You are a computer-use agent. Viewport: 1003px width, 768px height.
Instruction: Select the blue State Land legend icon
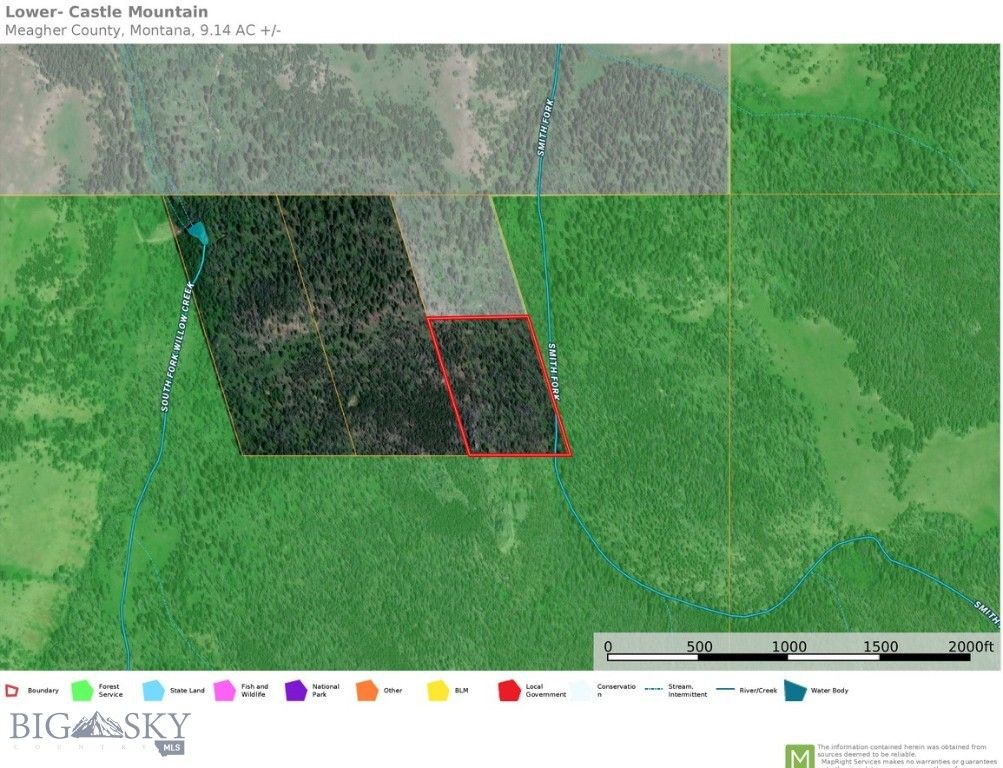coord(153,690)
